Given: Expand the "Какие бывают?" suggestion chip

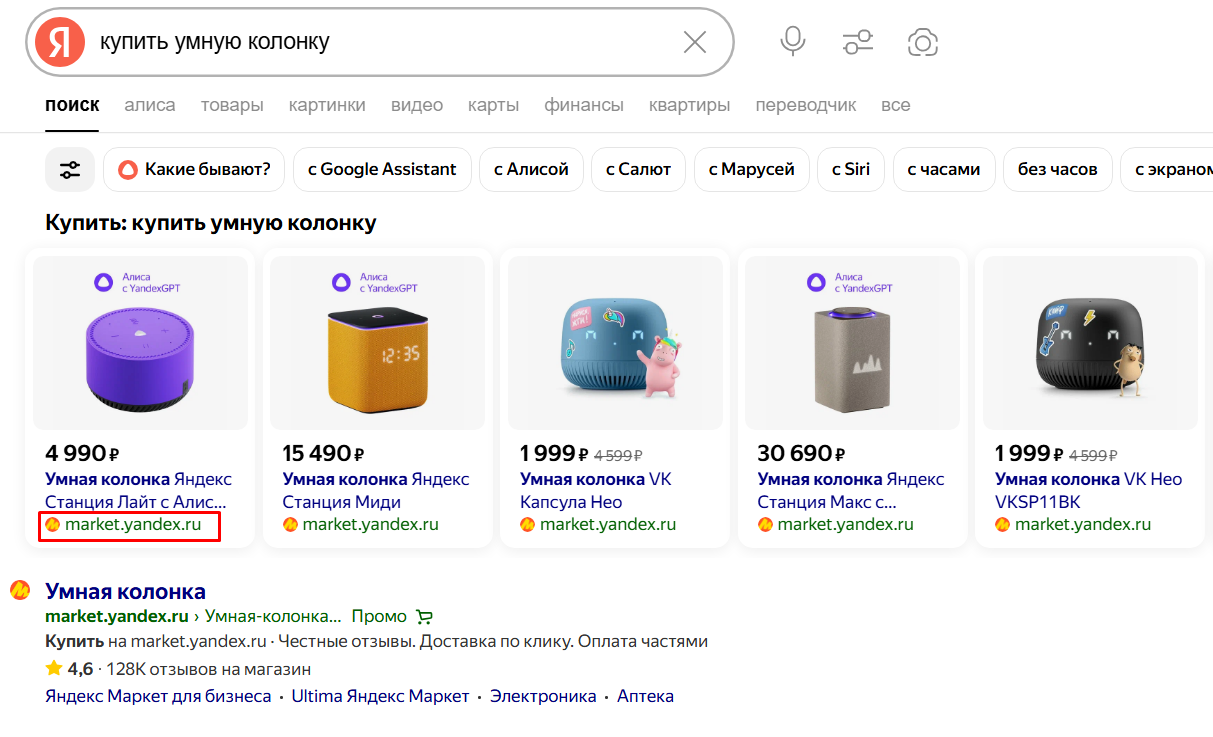Looking at the screenshot, I should [194, 169].
